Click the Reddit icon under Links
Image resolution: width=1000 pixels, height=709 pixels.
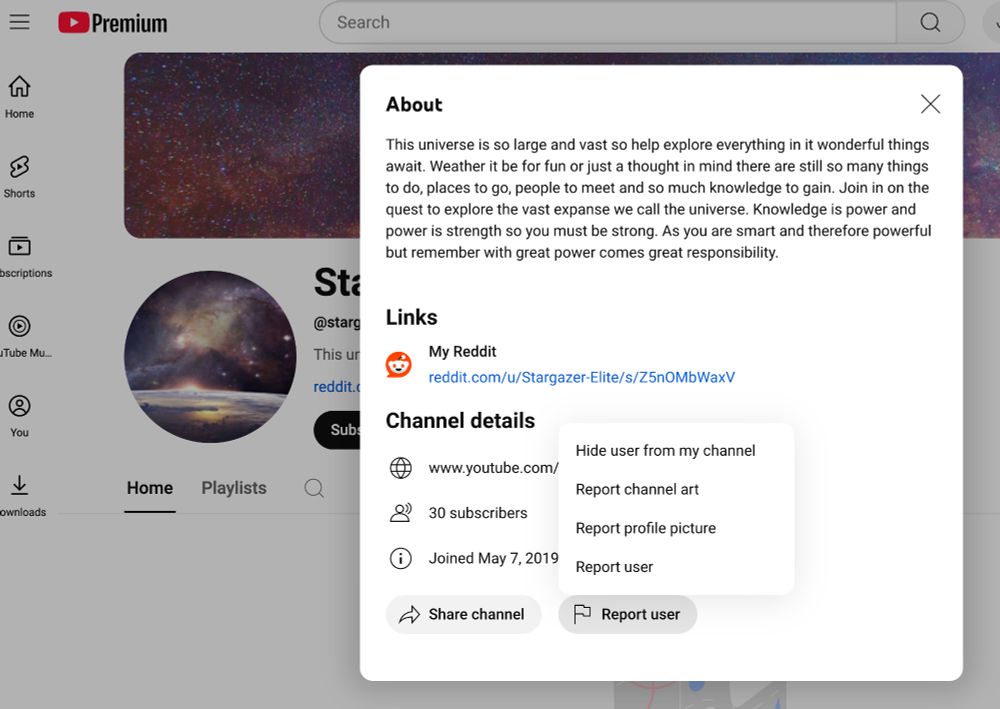click(399, 365)
